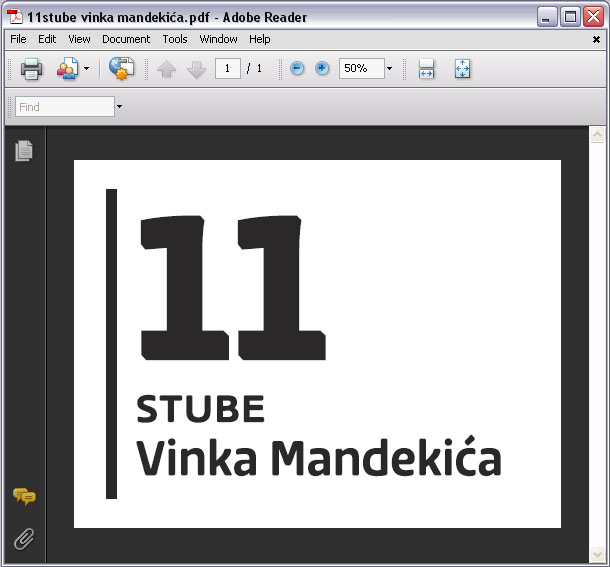Image resolution: width=610 pixels, height=567 pixels.
Task: Open the View menu
Action: [79, 39]
